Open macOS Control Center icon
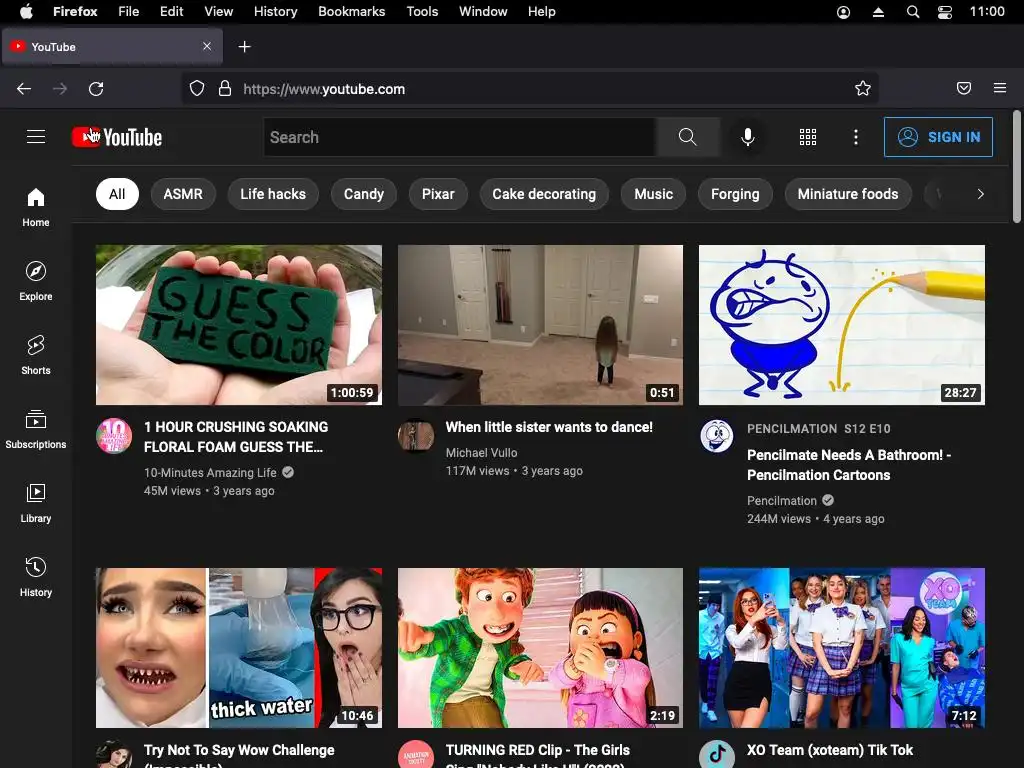Image resolution: width=1024 pixels, height=768 pixels. point(945,12)
